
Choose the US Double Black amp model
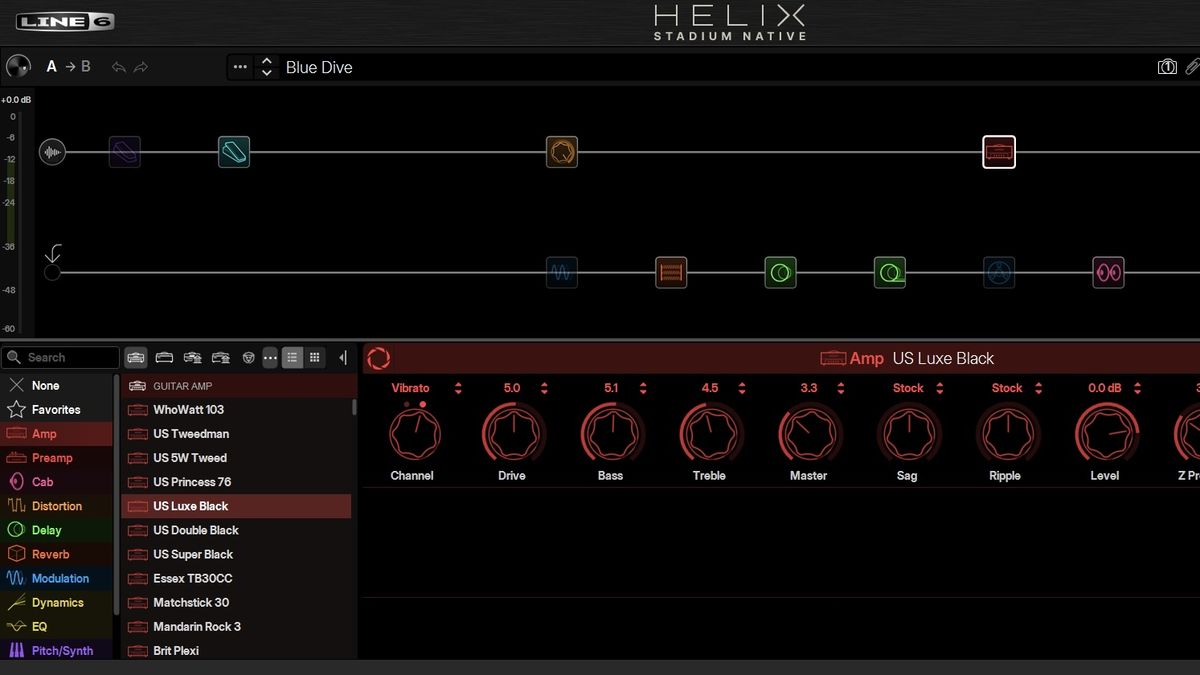click(236, 530)
